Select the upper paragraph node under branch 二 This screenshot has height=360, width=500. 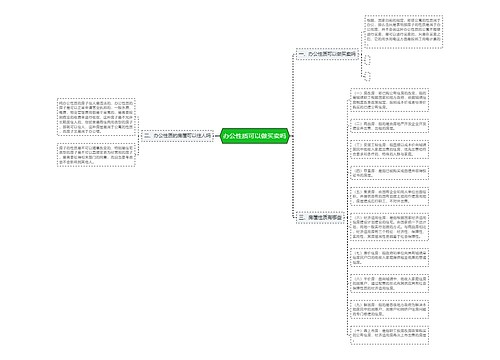click(96, 117)
